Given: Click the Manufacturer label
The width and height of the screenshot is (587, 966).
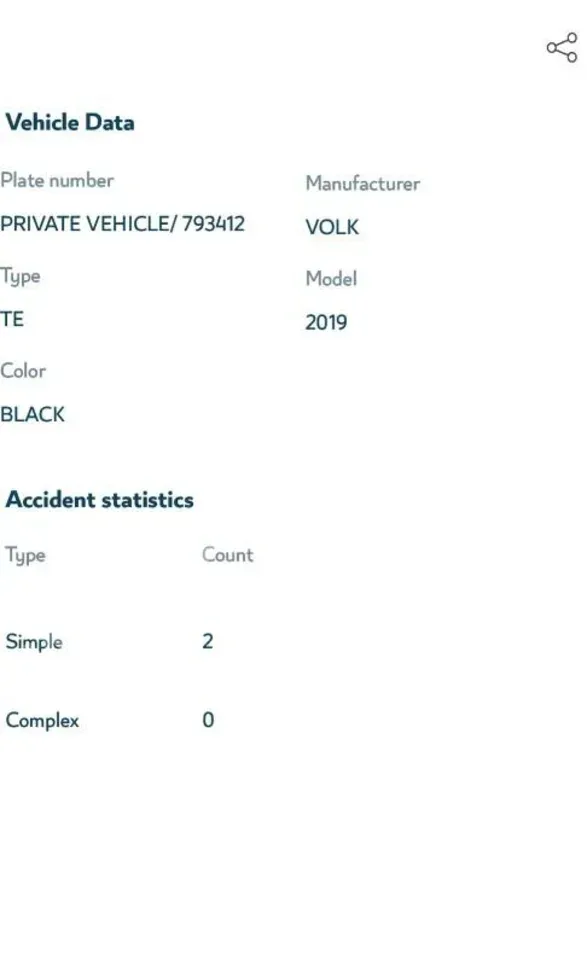Looking at the screenshot, I should coord(363,183).
